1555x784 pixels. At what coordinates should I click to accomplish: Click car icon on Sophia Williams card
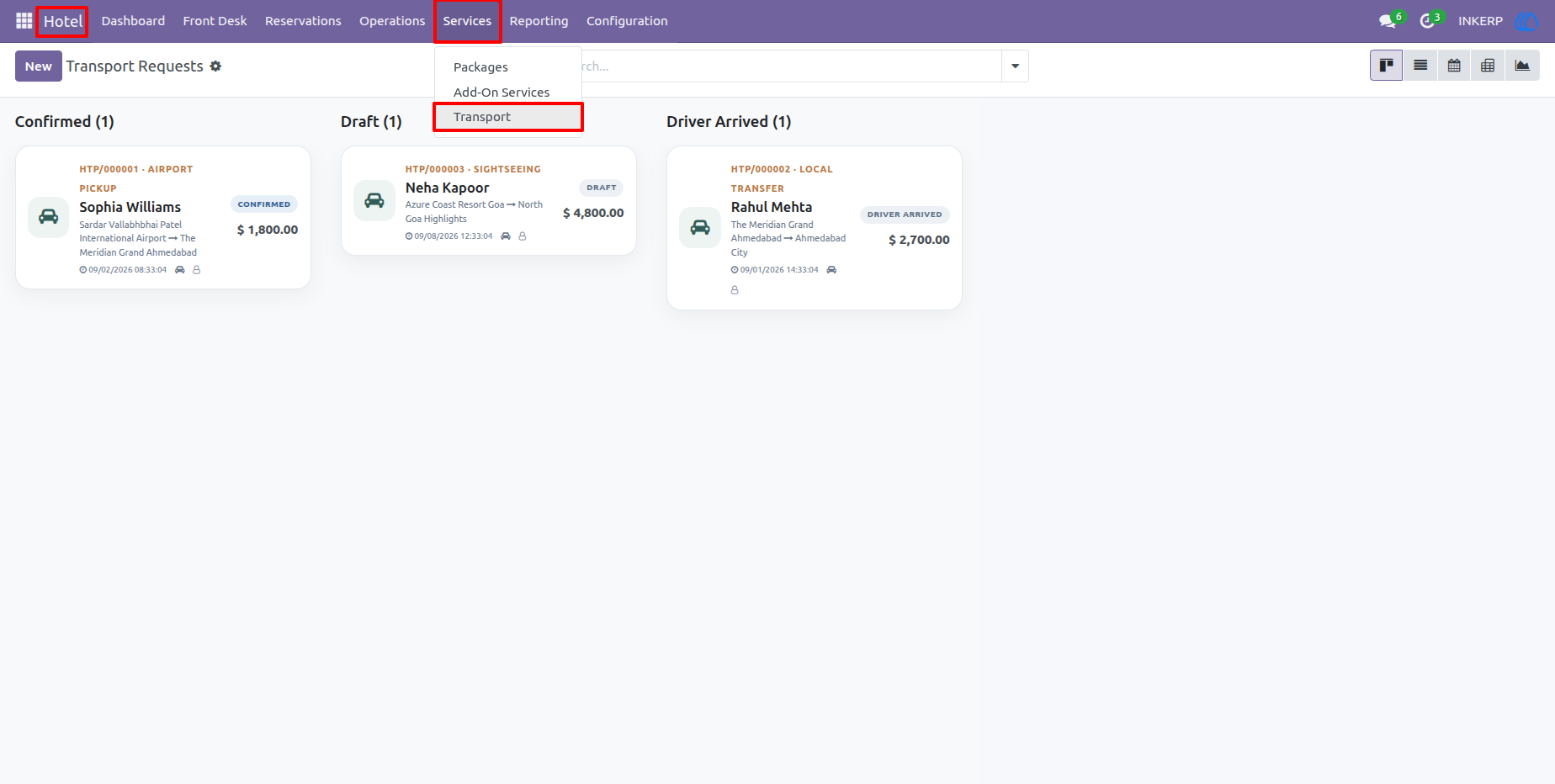(49, 217)
